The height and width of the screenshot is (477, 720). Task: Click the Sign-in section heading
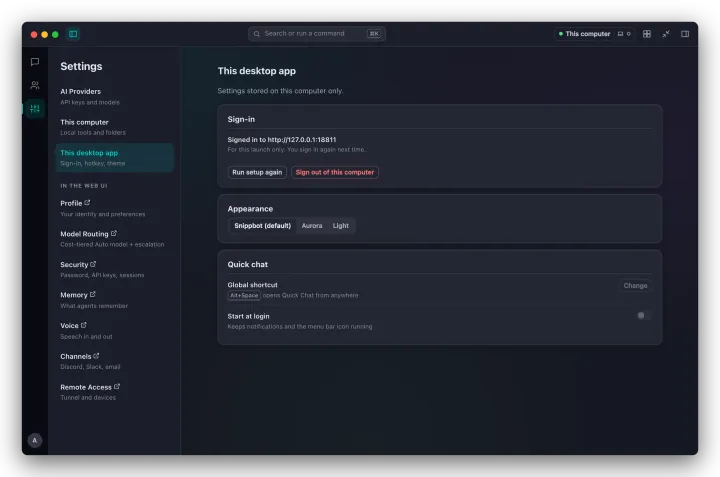point(241,119)
